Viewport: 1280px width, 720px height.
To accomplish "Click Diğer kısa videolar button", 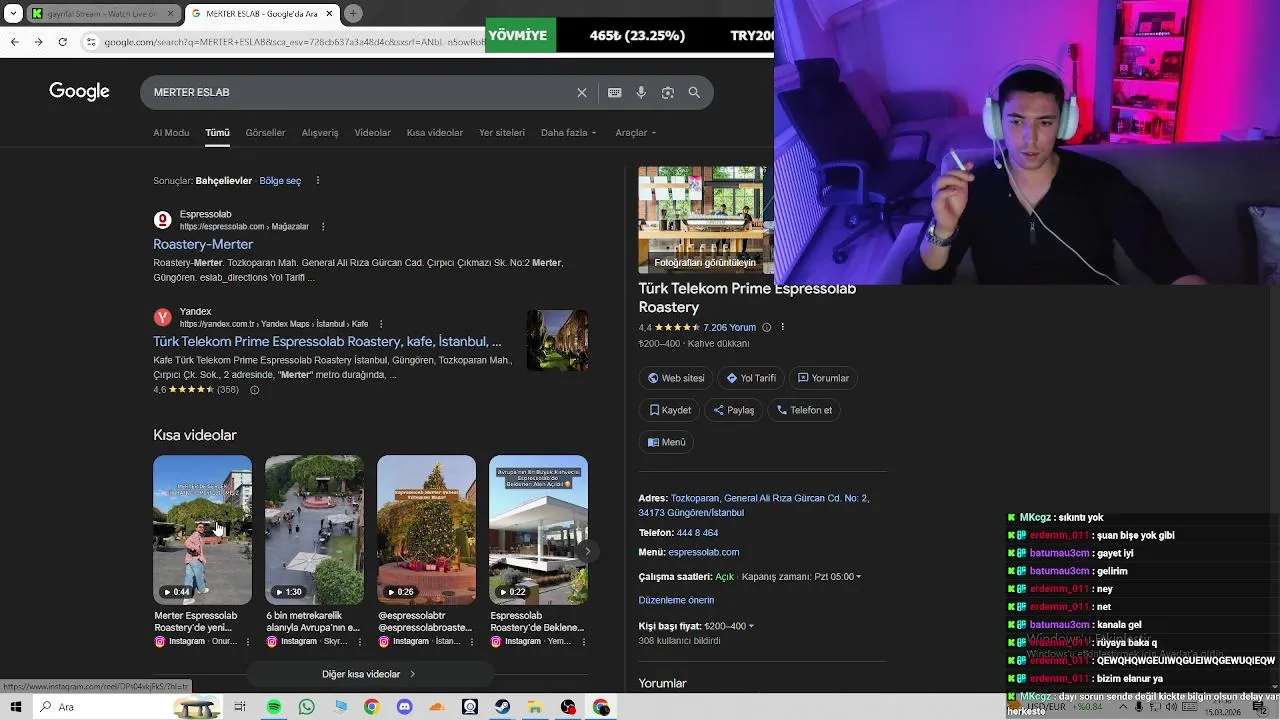I will point(368,674).
